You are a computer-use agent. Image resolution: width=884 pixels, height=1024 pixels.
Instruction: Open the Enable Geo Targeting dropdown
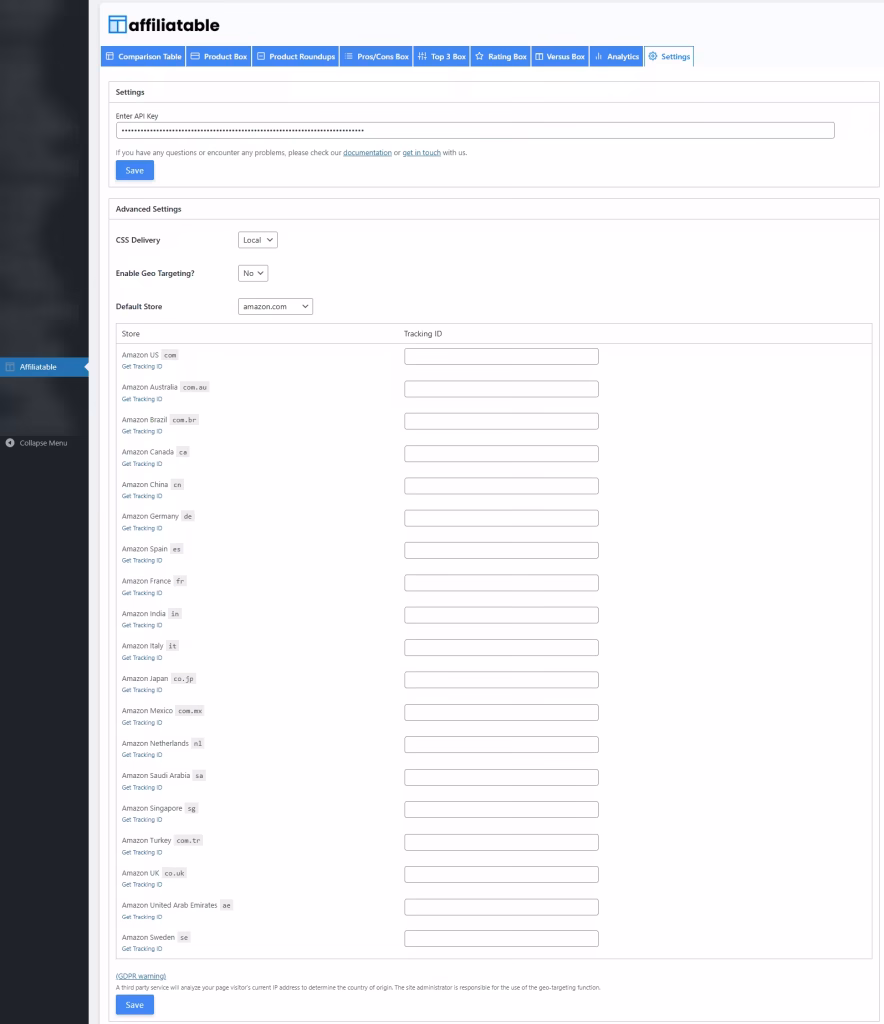point(253,273)
